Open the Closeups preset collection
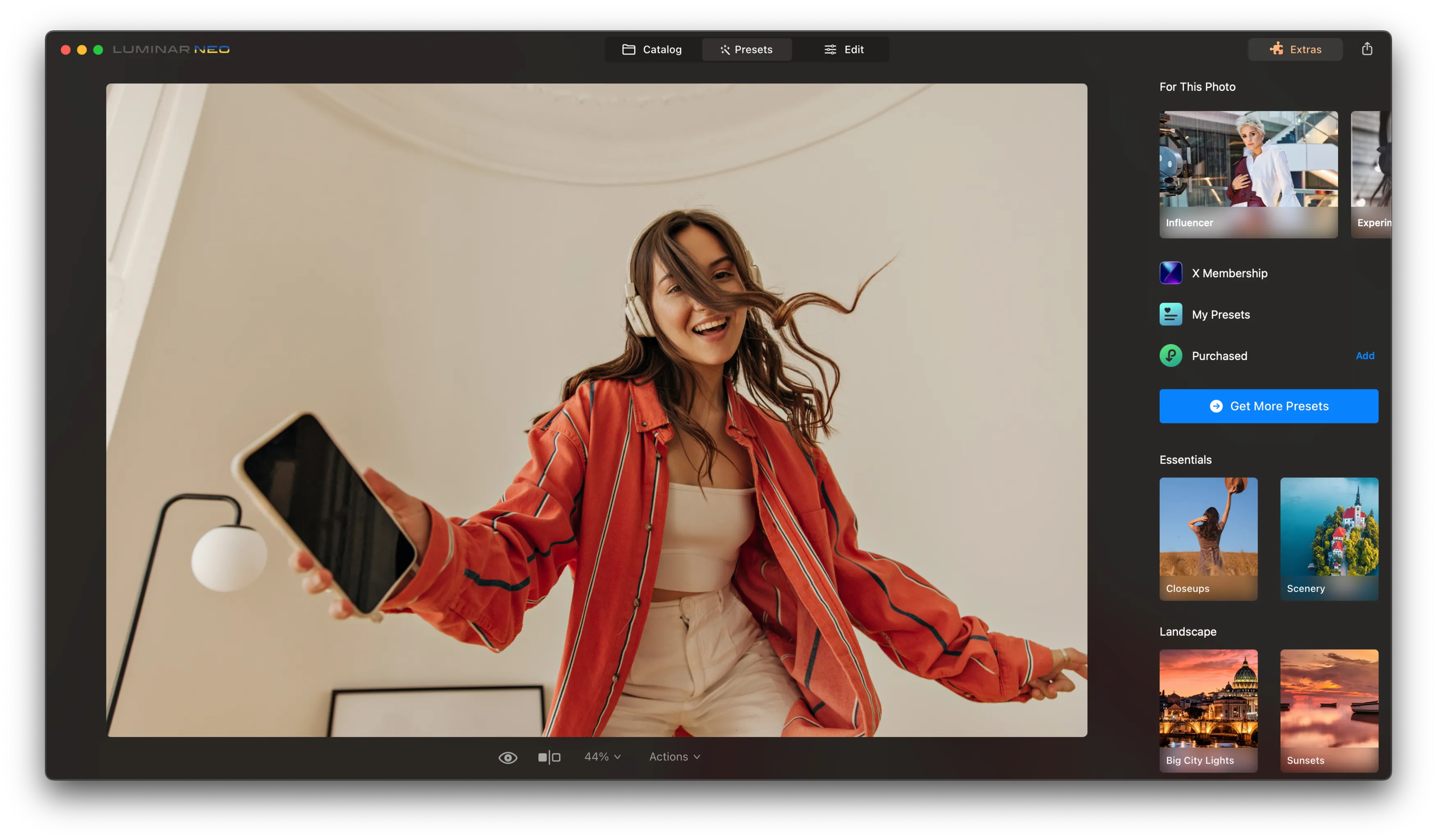The image size is (1437, 840). 1208,538
